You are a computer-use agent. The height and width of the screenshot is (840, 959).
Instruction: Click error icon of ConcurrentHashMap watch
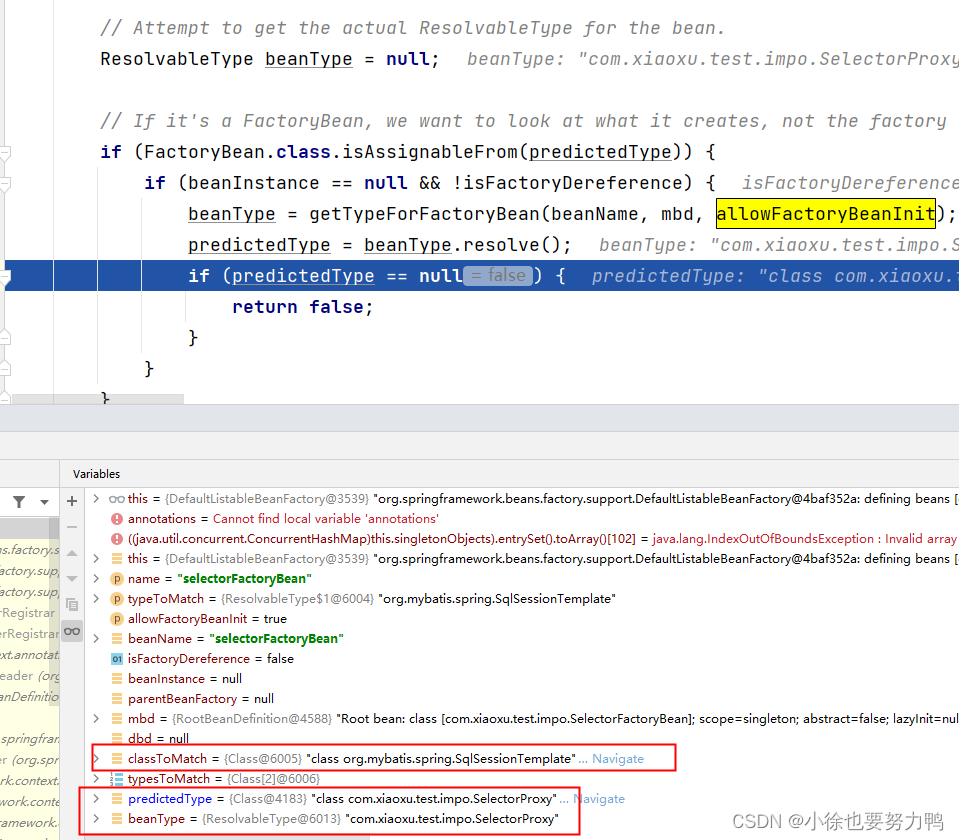point(116,539)
